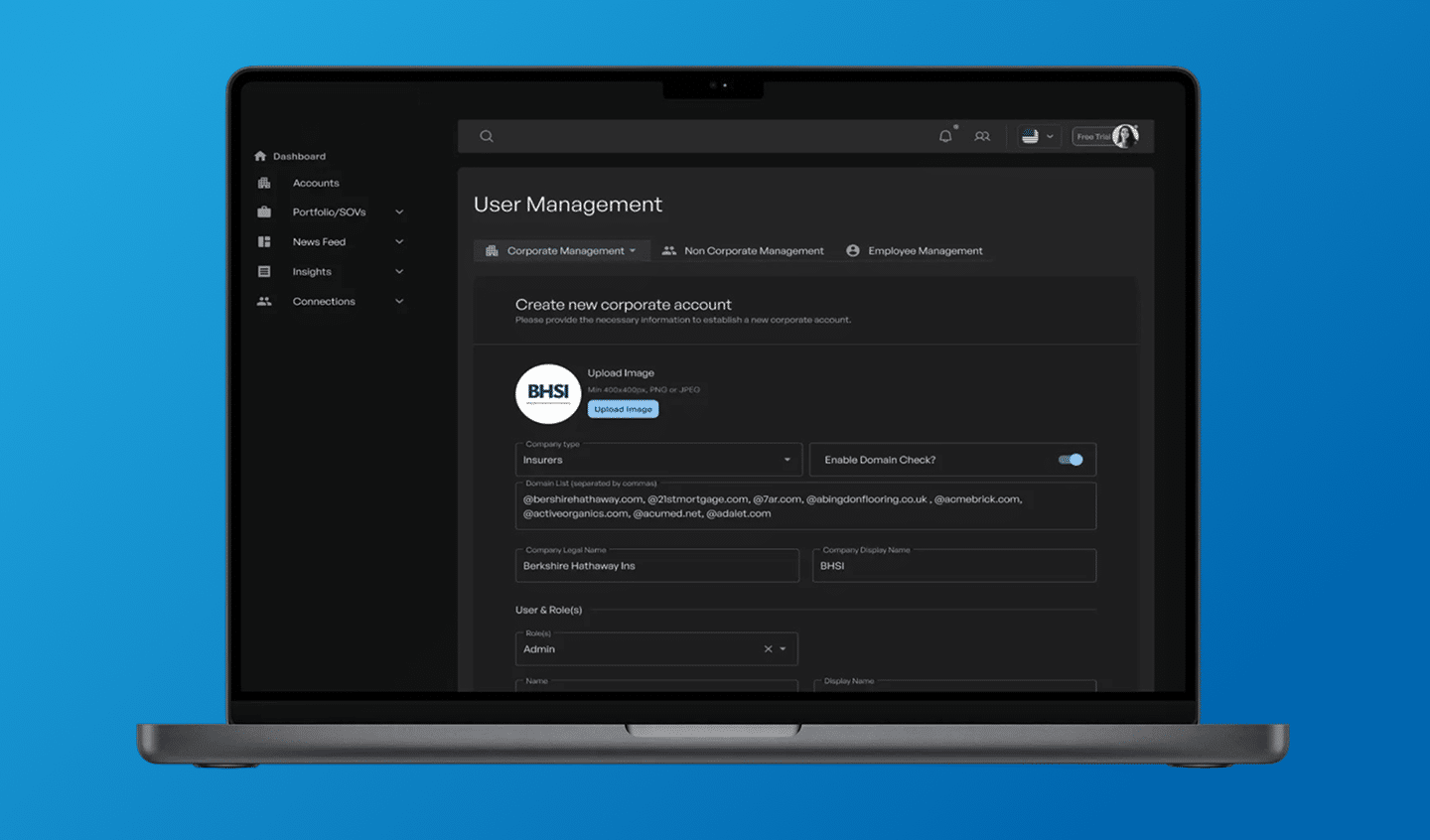Click the Company Legal Name field
1430x840 pixels.
[x=657, y=566]
